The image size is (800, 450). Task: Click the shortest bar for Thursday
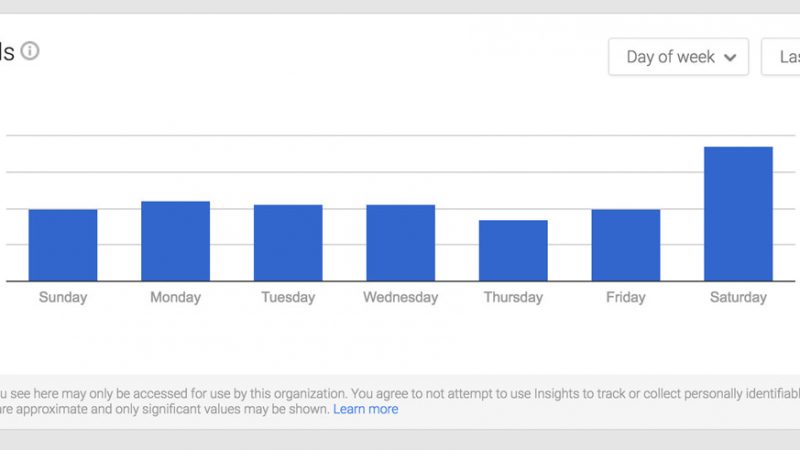coord(513,250)
